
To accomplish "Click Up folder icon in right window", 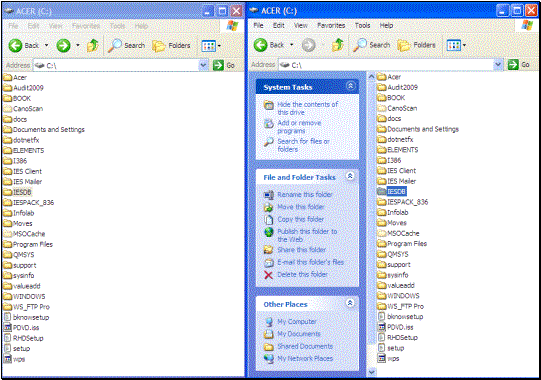I will [x=337, y=45].
